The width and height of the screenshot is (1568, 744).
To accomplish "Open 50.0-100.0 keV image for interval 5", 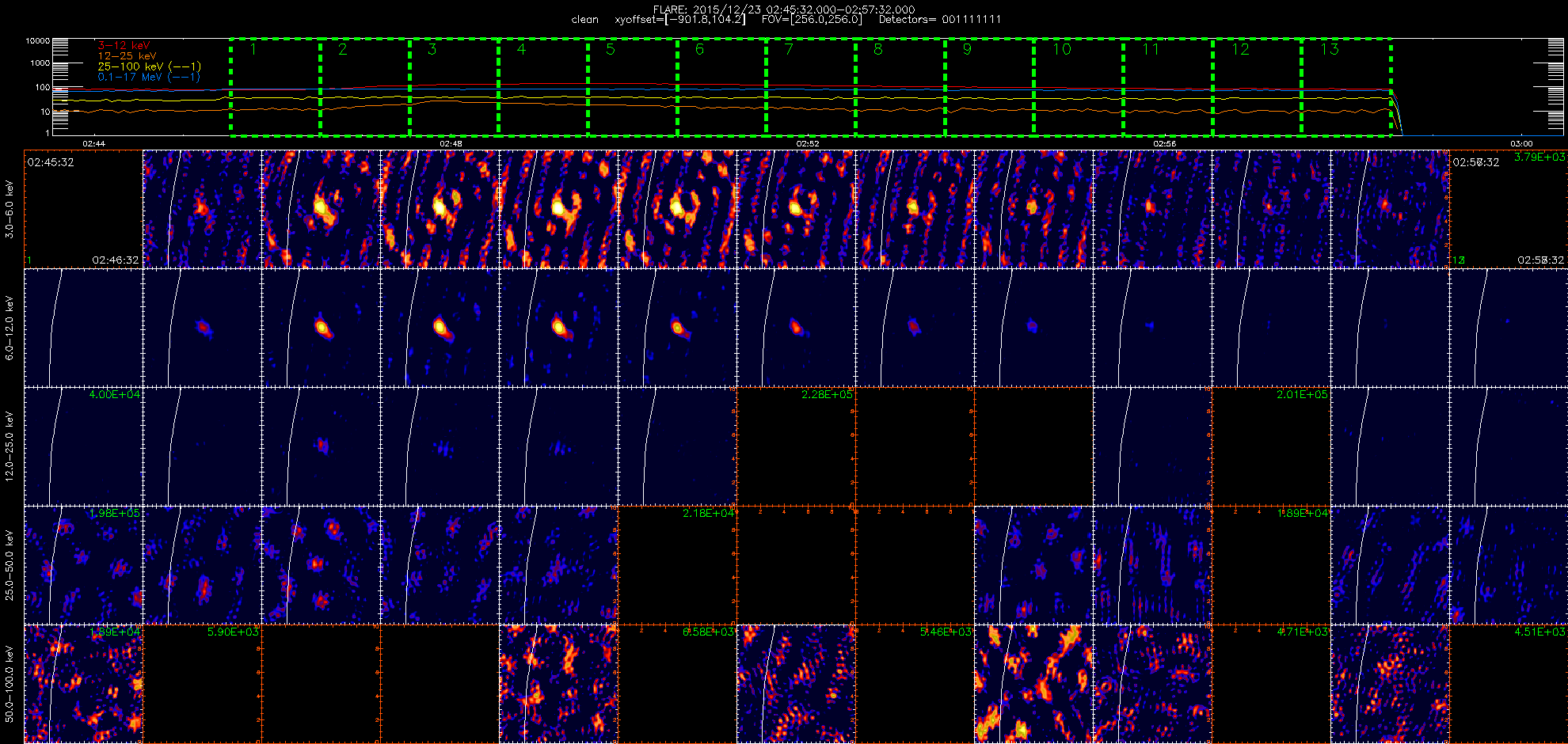I will pos(558,684).
